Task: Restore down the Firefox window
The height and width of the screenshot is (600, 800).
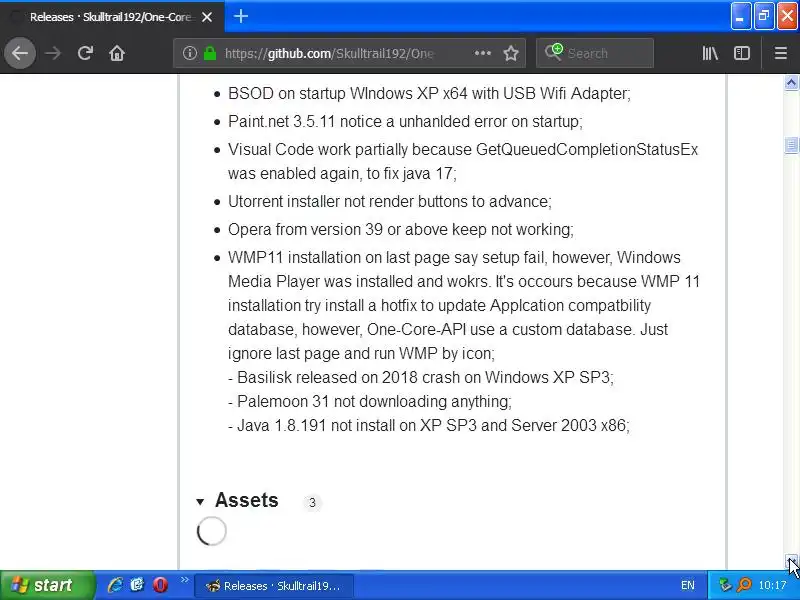Action: [x=764, y=17]
